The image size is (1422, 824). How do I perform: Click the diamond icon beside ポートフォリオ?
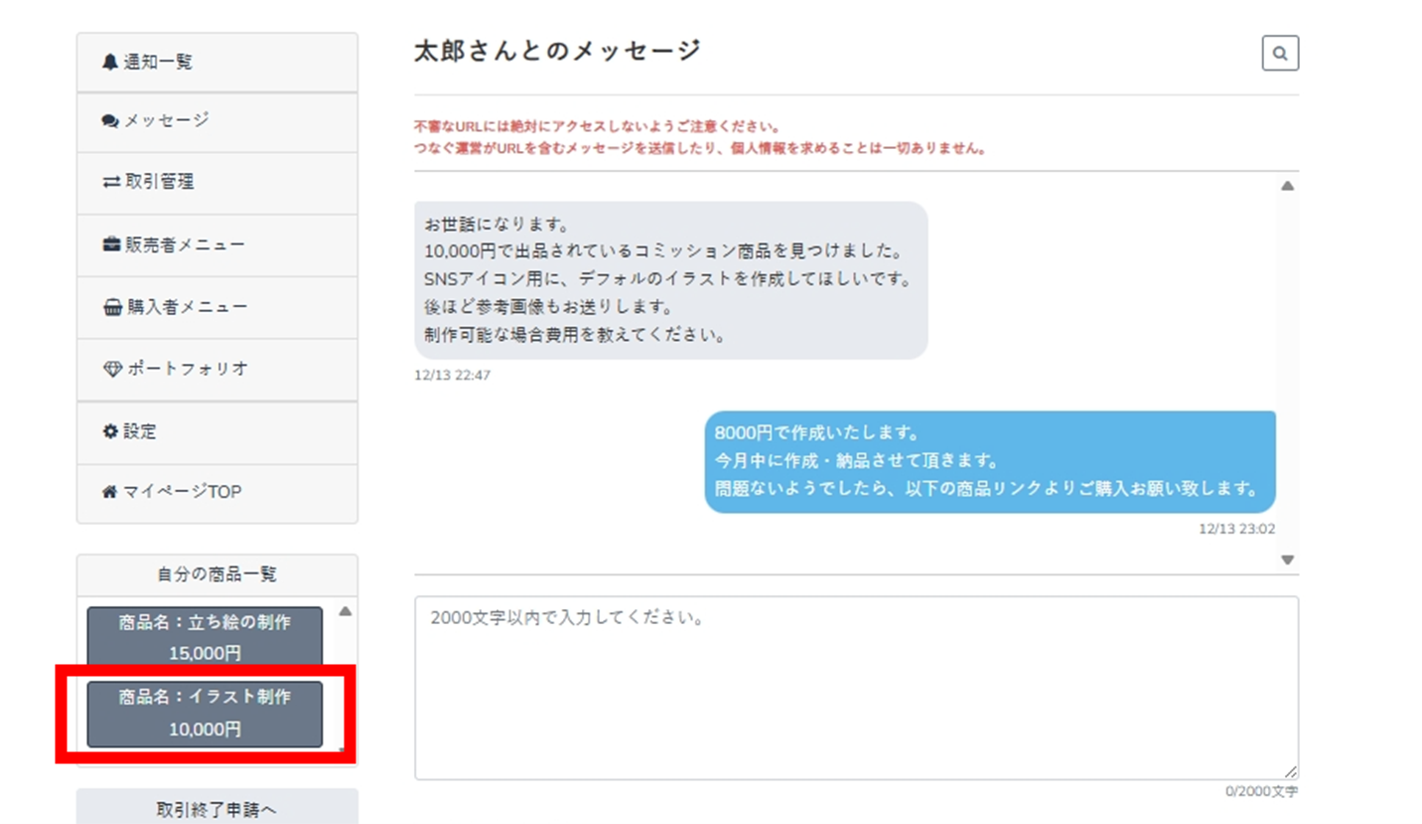[x=113, y=369]
